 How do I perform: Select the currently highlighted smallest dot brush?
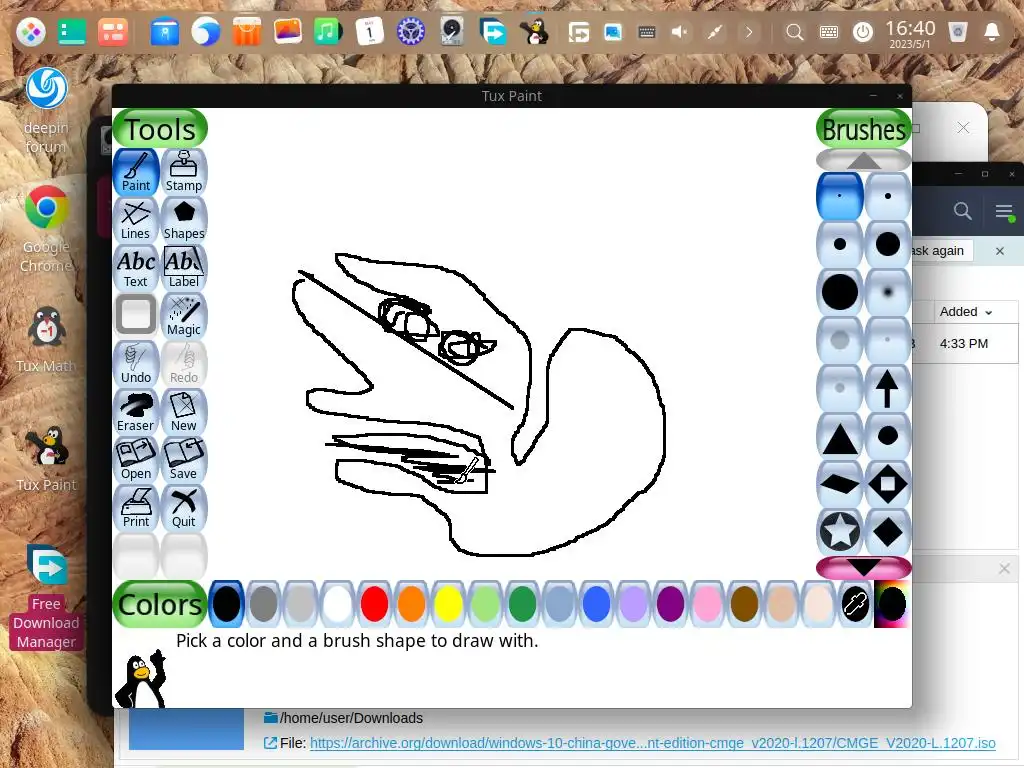pos(840,196)
